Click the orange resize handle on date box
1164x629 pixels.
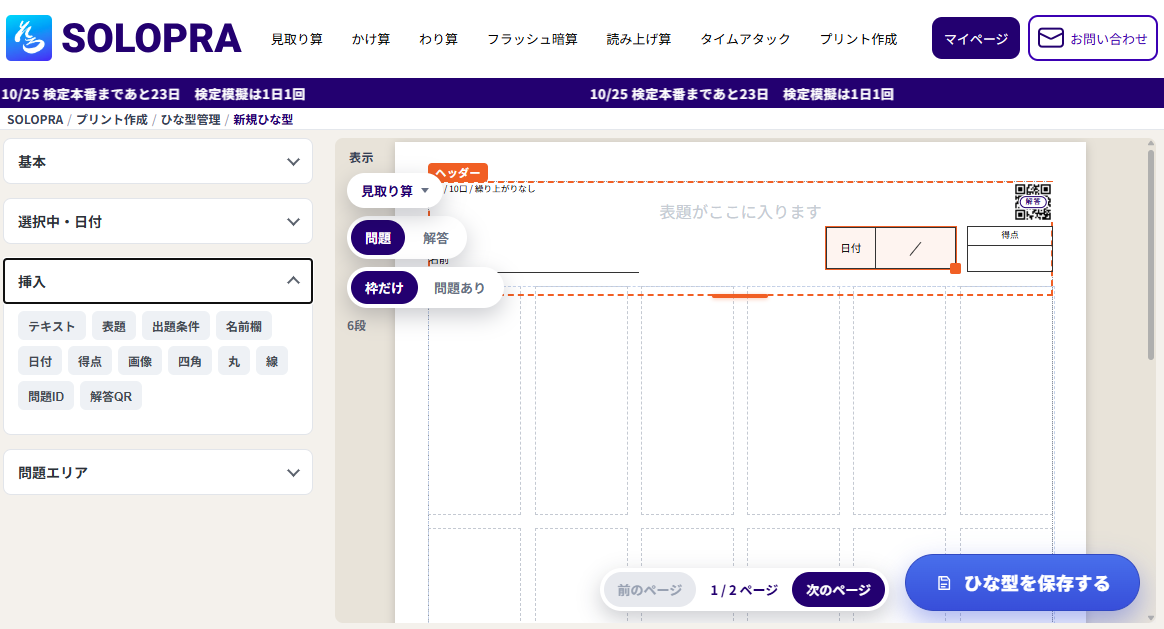point(955,269)
